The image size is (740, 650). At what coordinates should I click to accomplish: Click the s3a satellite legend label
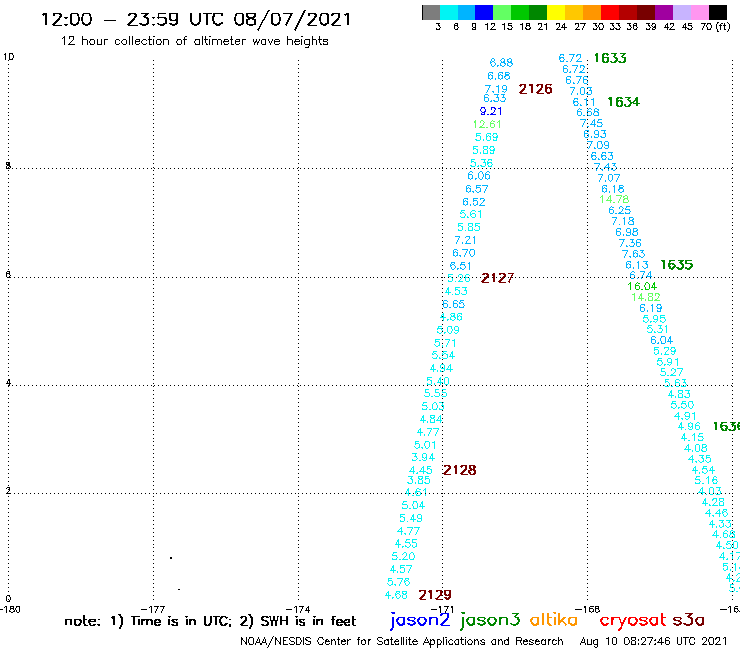tap(688, 620)
